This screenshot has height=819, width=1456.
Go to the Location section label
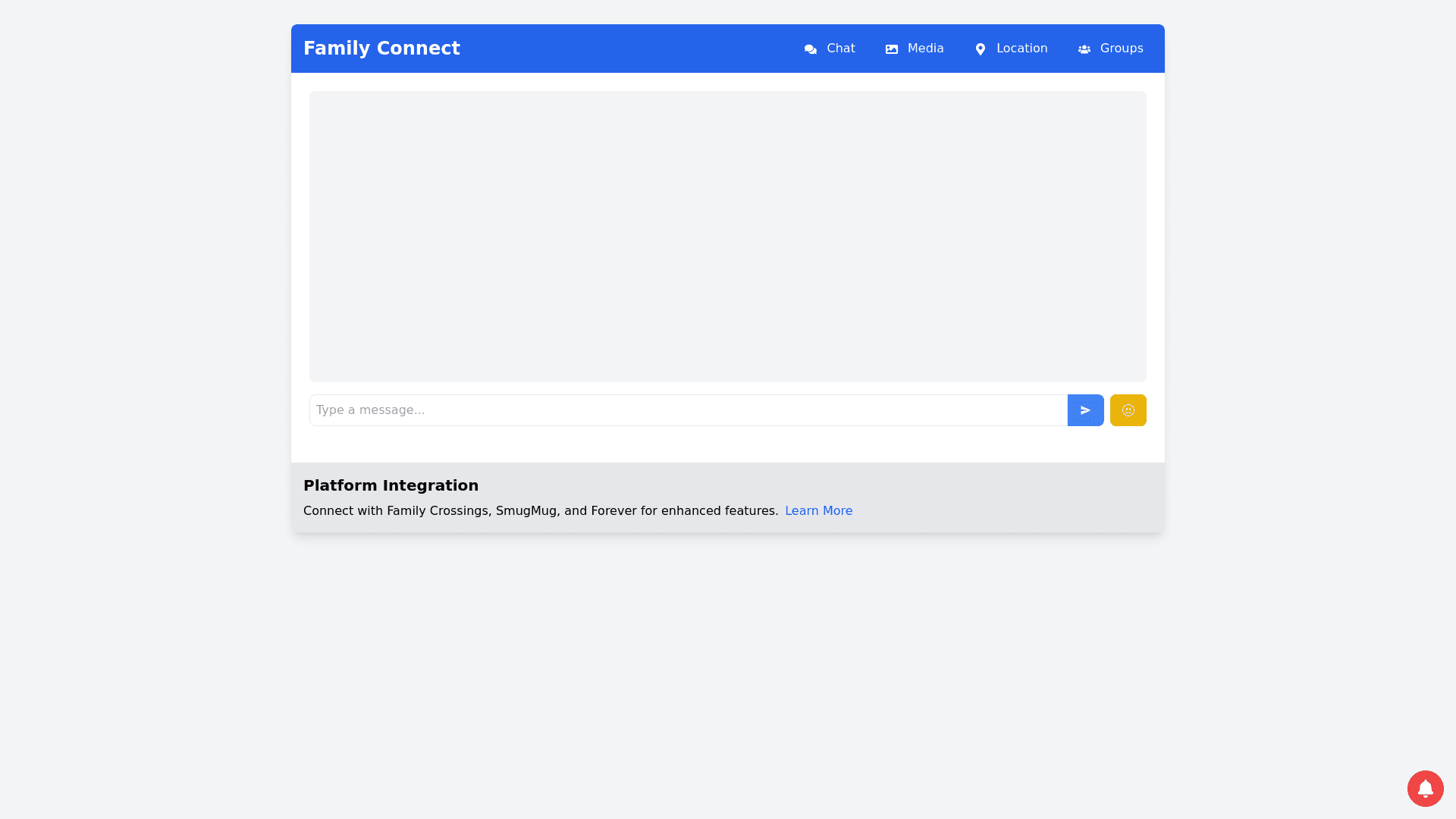point(1021,49)
